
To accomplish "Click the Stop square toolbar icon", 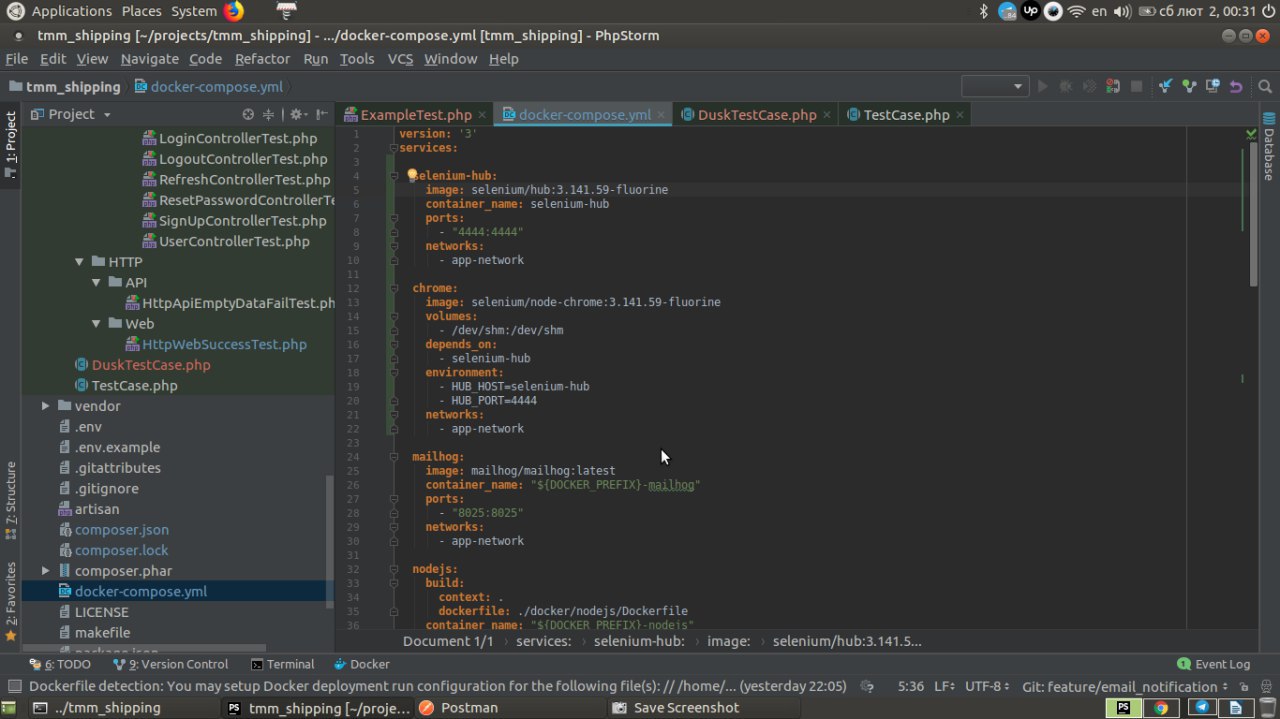I will [x=1136, y=87].
